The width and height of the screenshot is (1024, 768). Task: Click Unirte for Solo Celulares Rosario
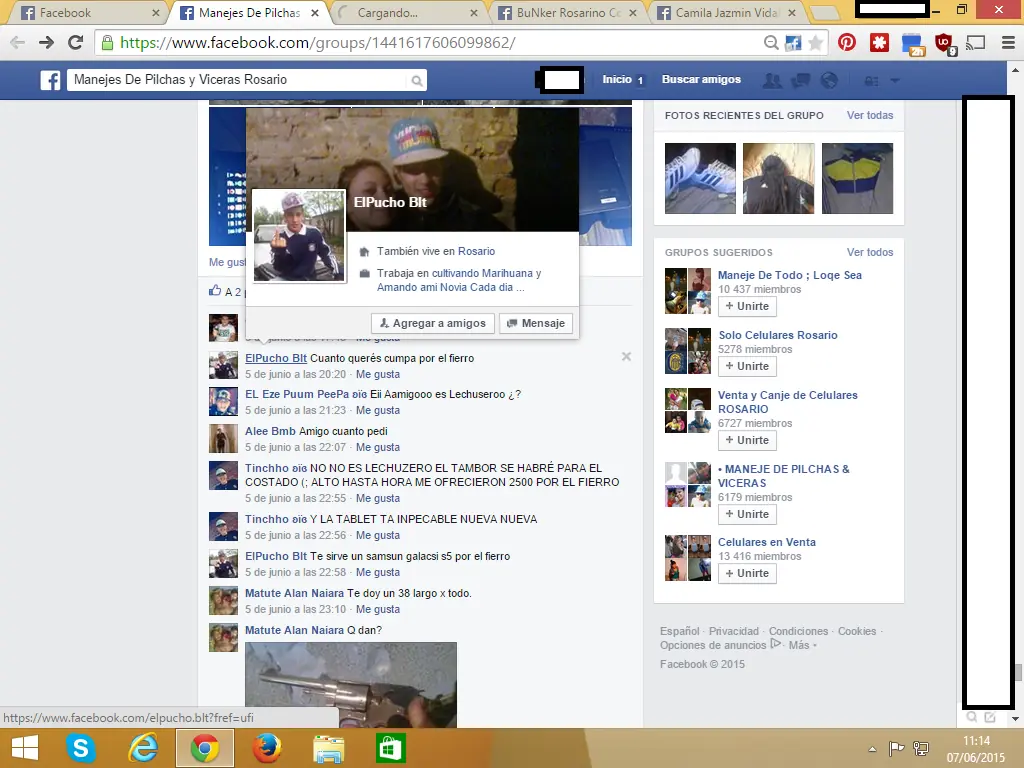click(746, 366)
